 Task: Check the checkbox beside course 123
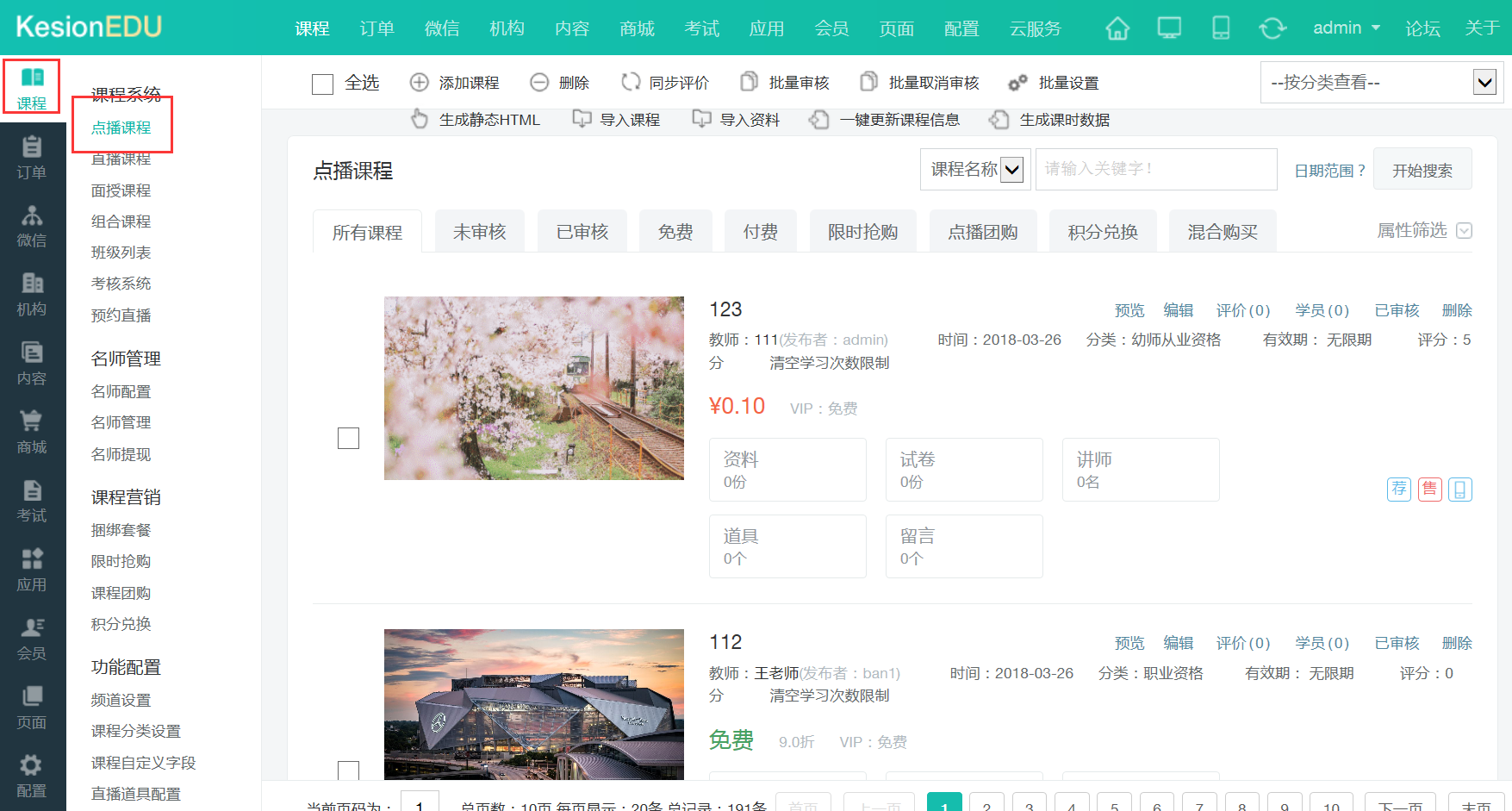click(348, 438)
